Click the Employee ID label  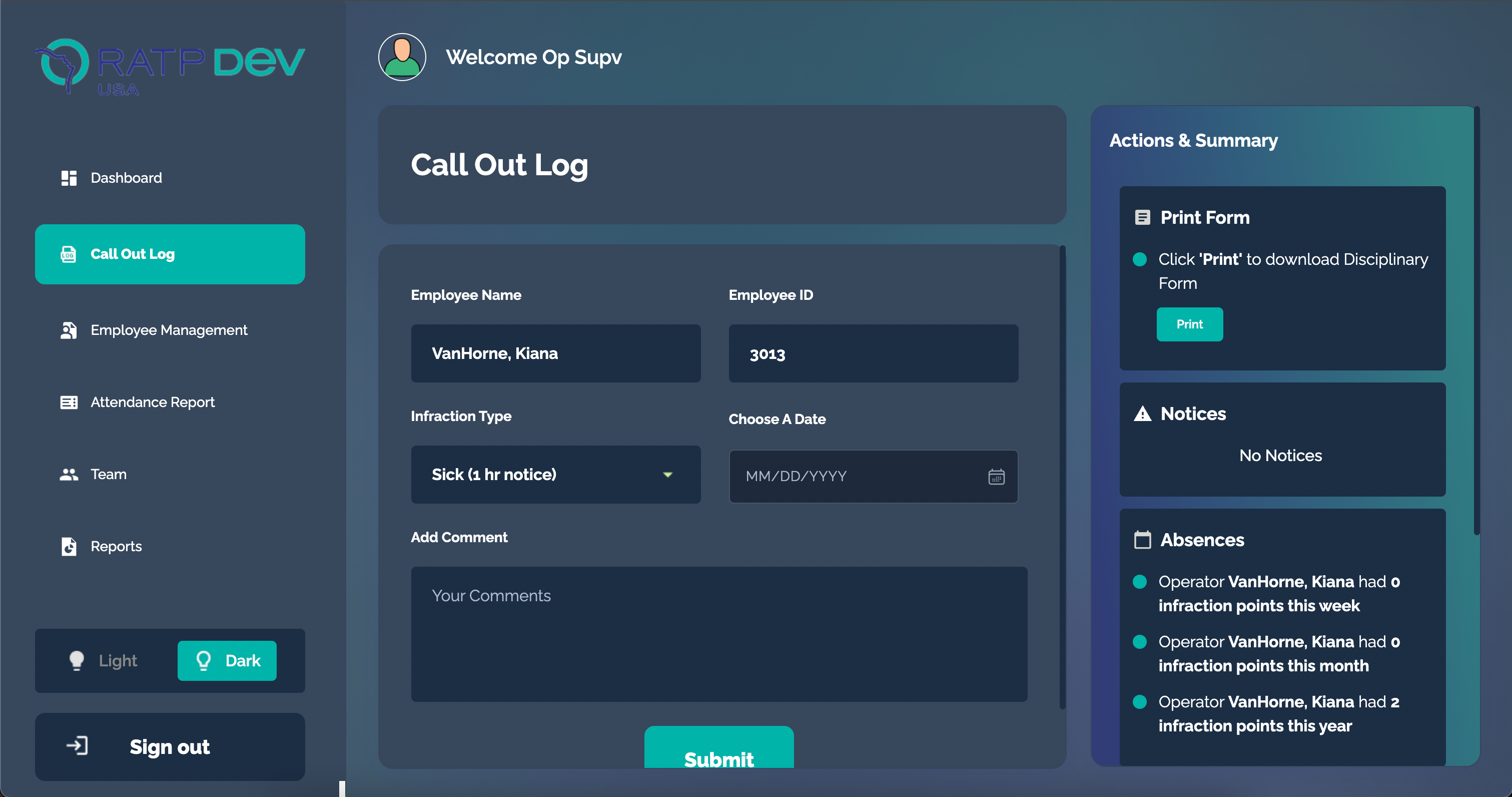pos(771,295)
